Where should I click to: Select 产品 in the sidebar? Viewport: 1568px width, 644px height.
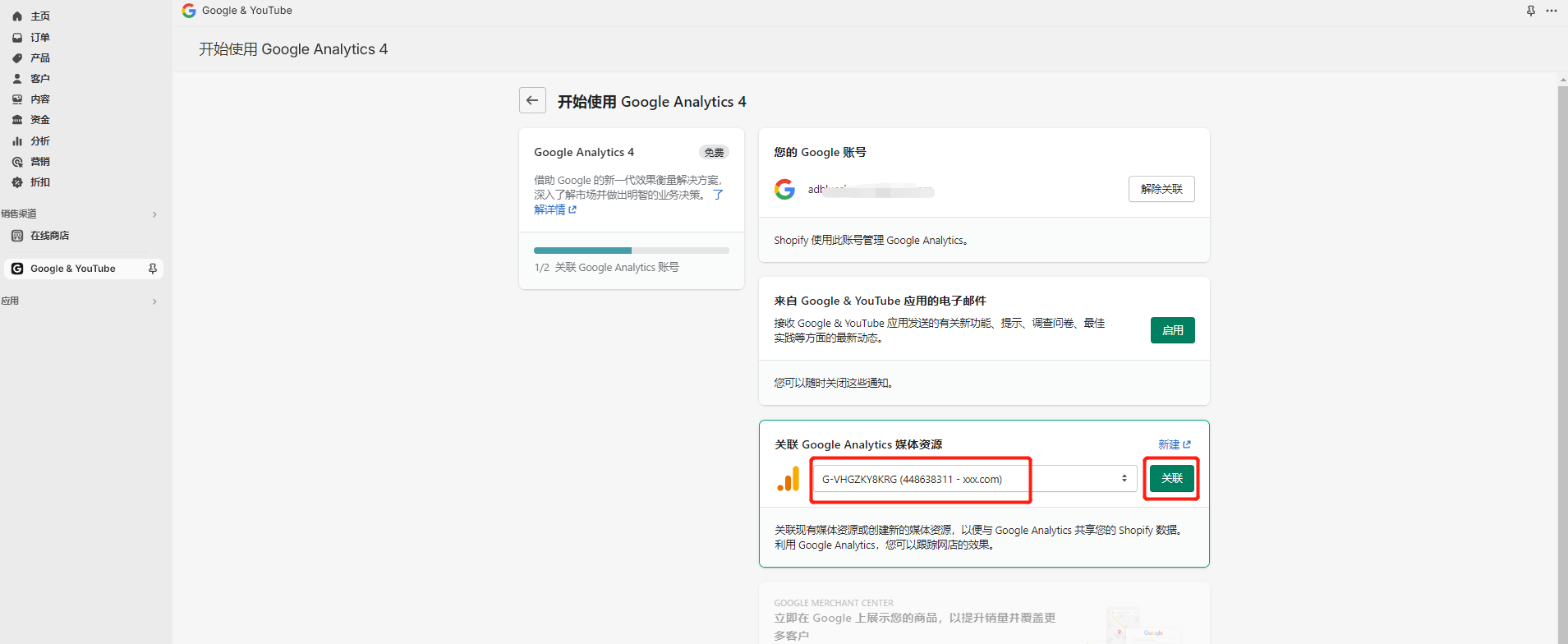click(40, 57)
